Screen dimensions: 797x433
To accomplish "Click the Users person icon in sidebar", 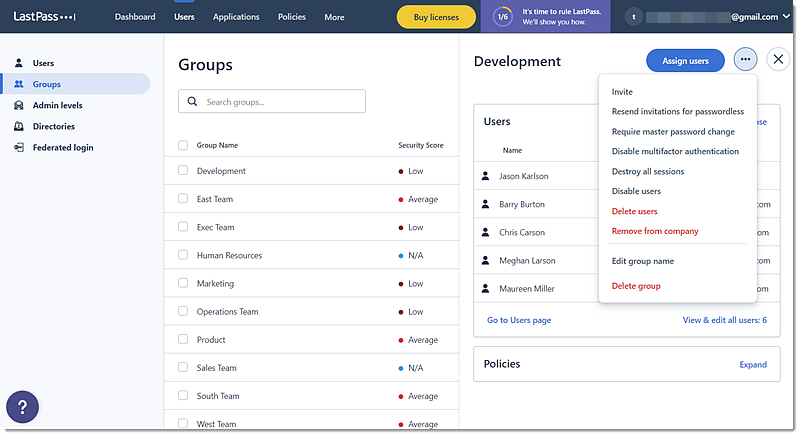I will coord(19,63).
